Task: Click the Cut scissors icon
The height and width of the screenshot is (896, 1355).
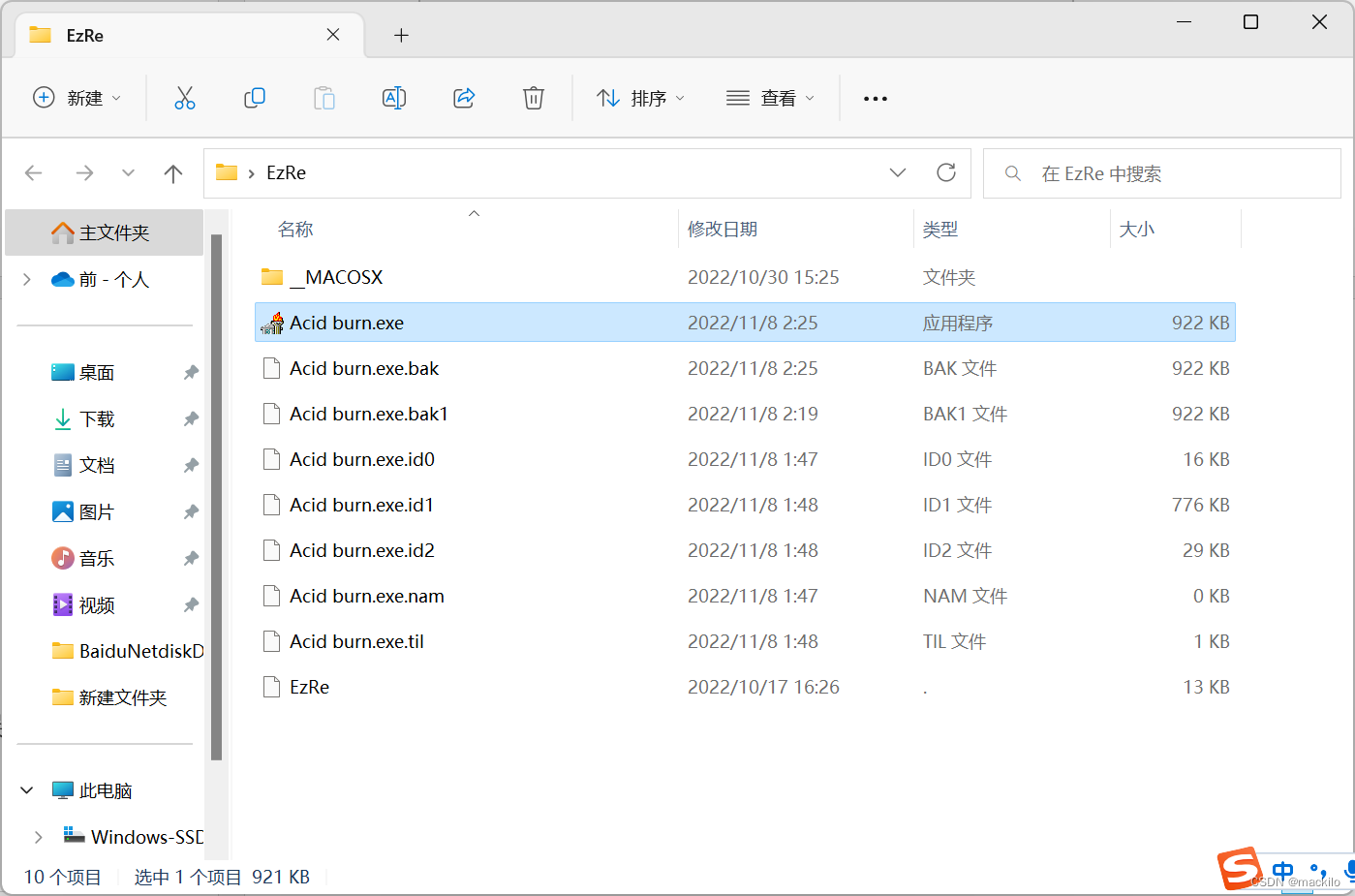Action: pyautogui.click(x=185, y=98)
